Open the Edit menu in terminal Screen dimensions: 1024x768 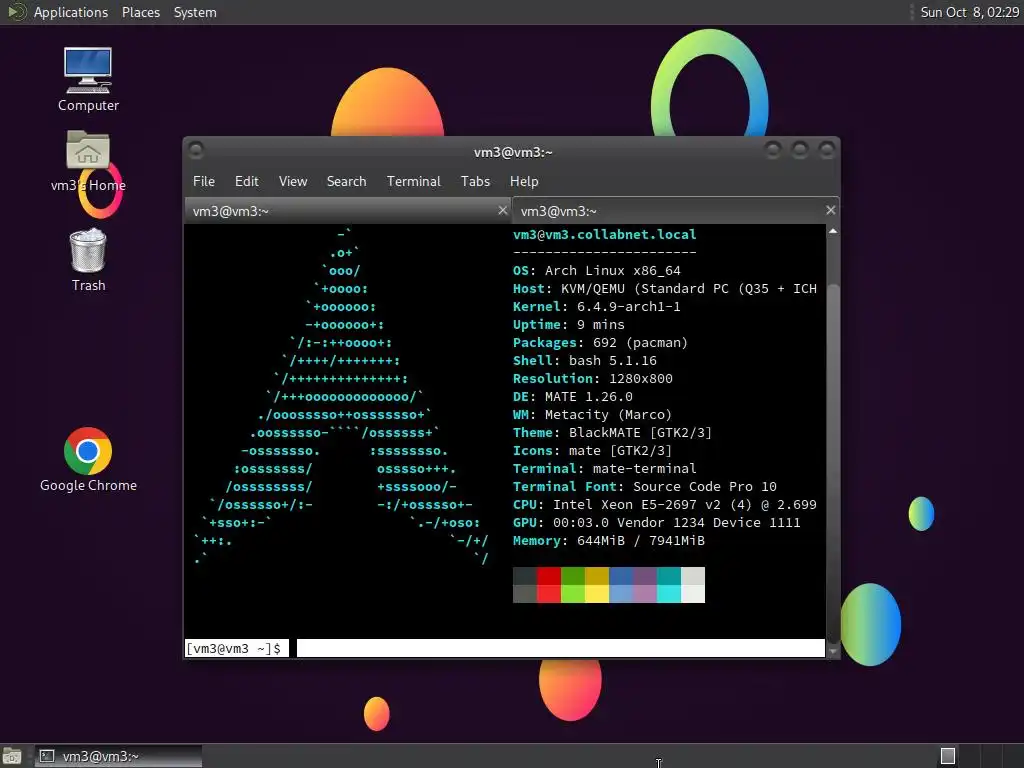(x=247, y=182)
